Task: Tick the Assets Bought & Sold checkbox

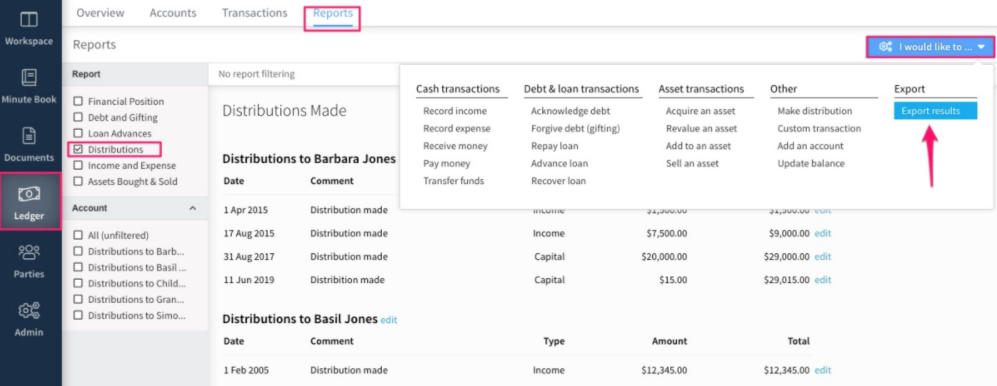Action: click(78, 181)
